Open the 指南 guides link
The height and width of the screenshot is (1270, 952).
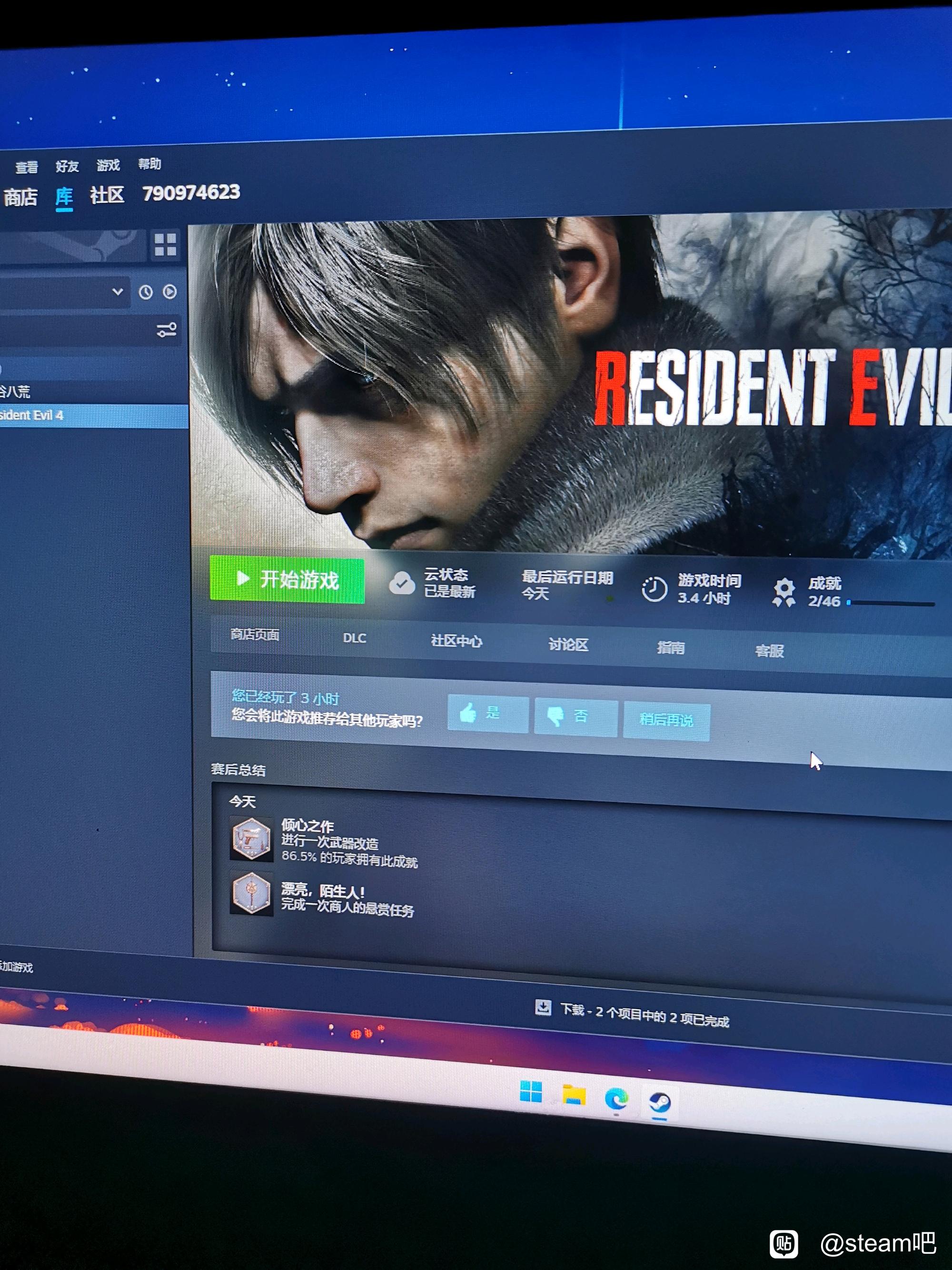tap(671, 648)
